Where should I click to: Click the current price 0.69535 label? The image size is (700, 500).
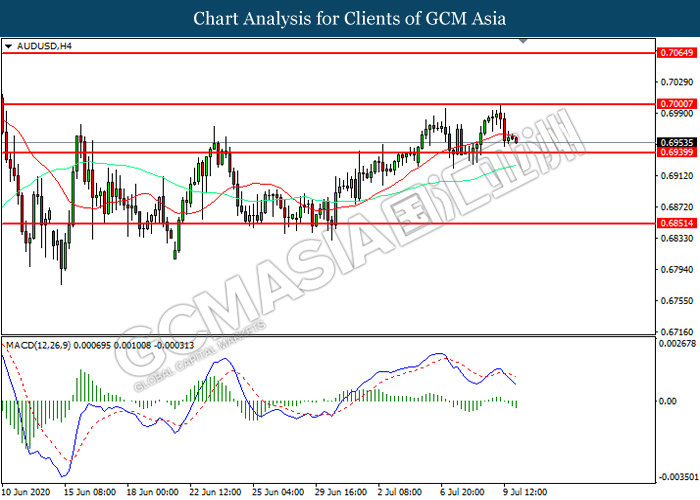[x=677, y=143]
